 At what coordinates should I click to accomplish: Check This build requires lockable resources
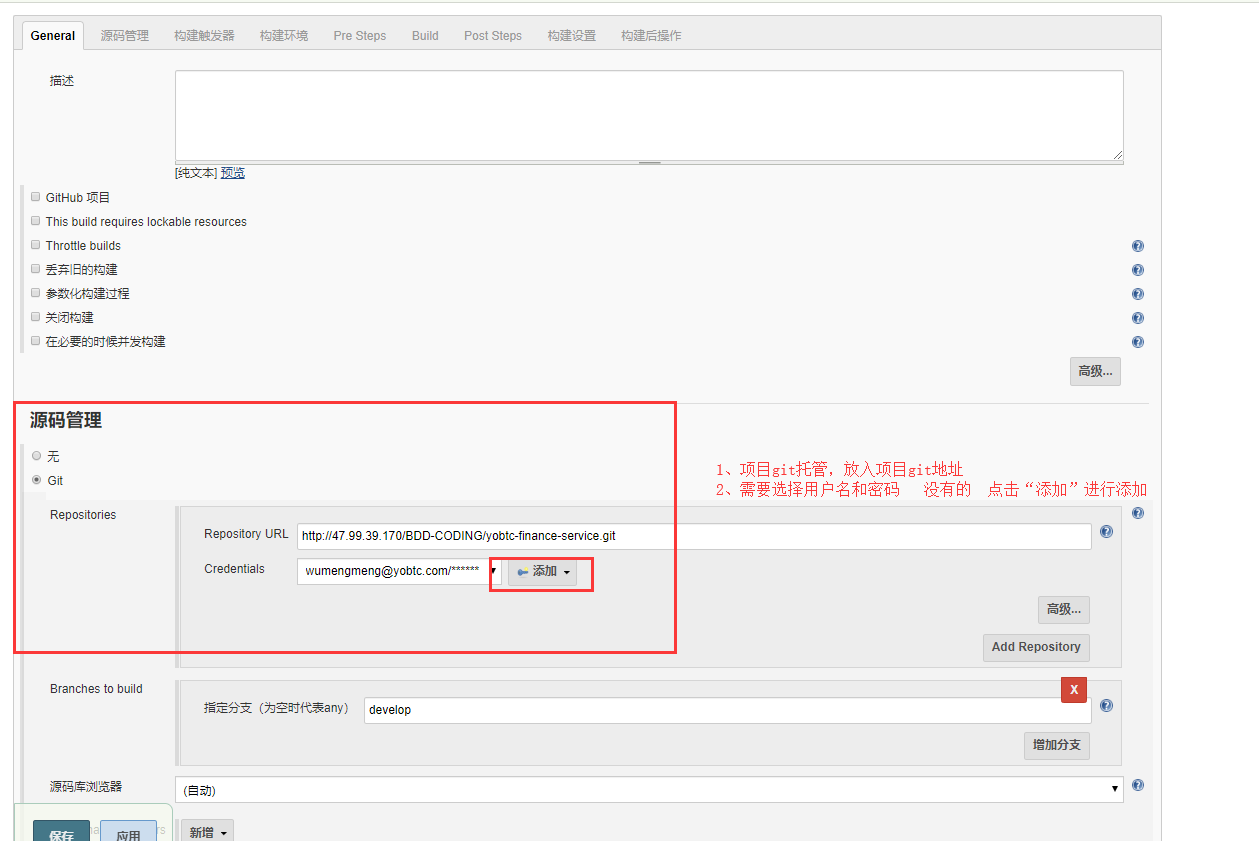click(36, 221)
